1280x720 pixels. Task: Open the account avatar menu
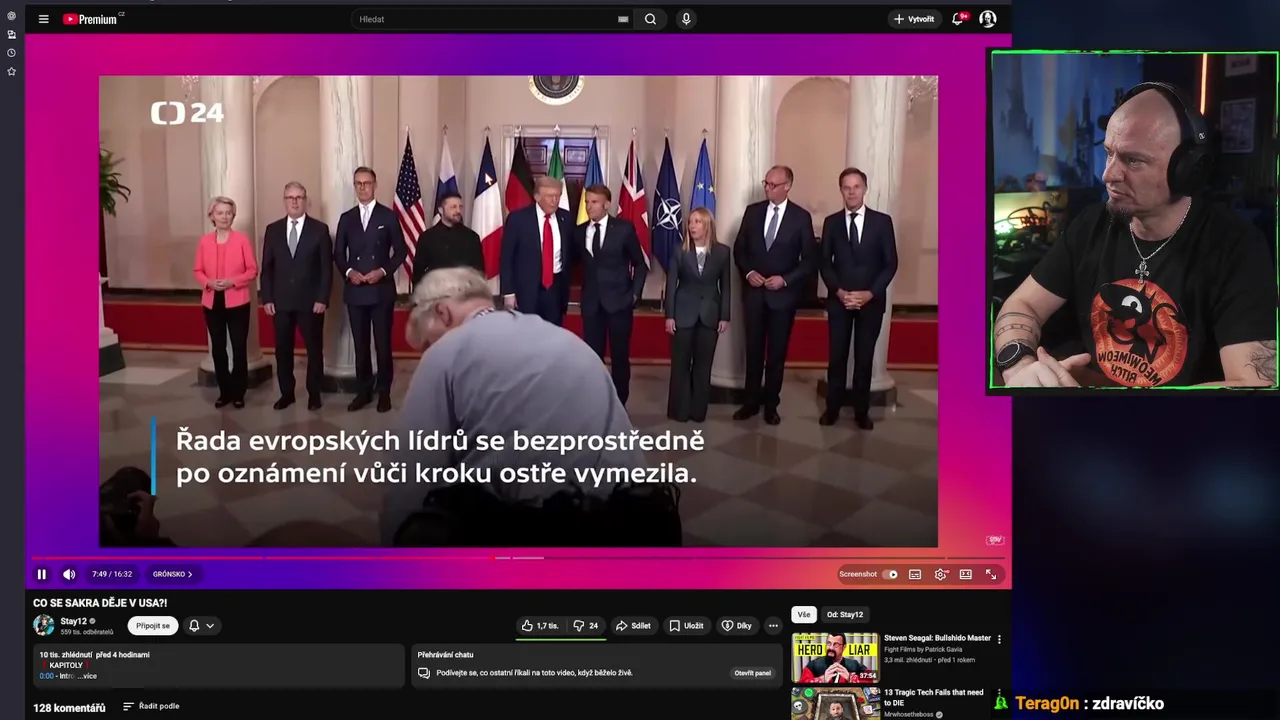[988, 19]
